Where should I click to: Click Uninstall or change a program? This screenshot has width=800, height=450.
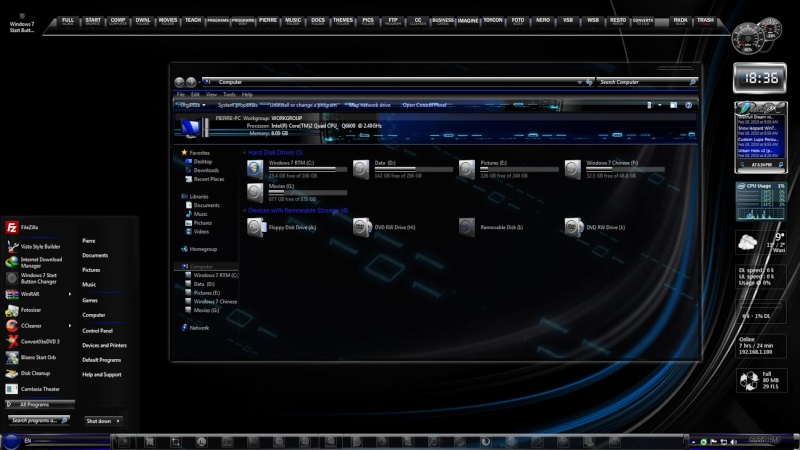tap(303, 105)
